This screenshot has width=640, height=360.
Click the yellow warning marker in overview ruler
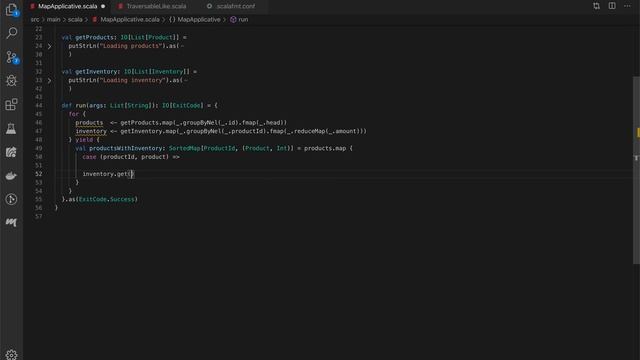(638, 132)
